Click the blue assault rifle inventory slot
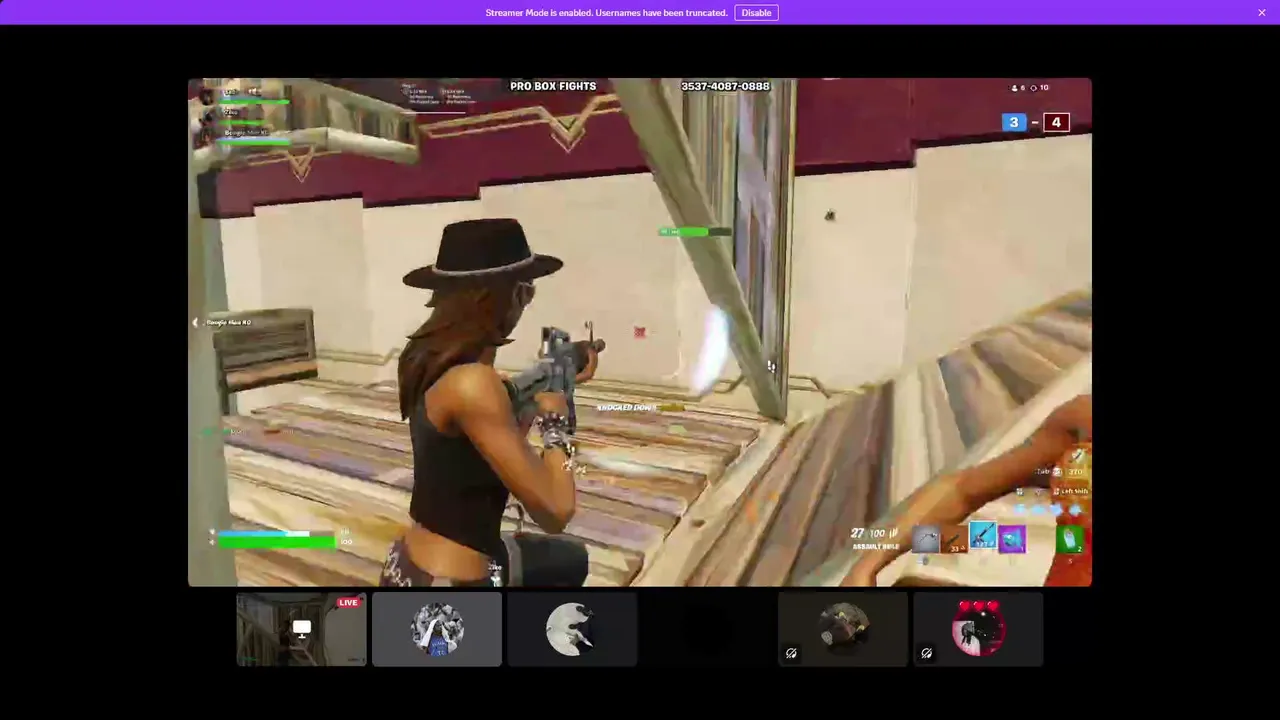This screenshot has width=1280, height=720. coord(983,537)
